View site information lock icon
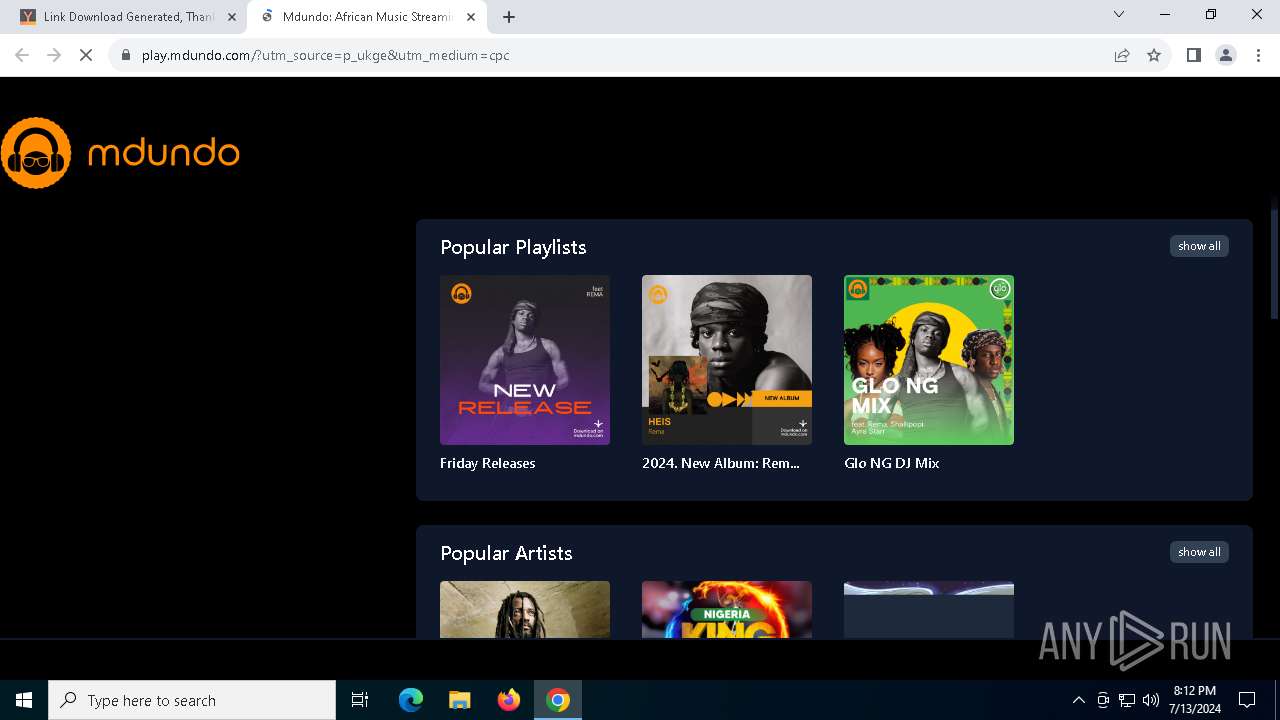Image resolution: width=1280 pixels, height=720 pixels. [126, 55]
